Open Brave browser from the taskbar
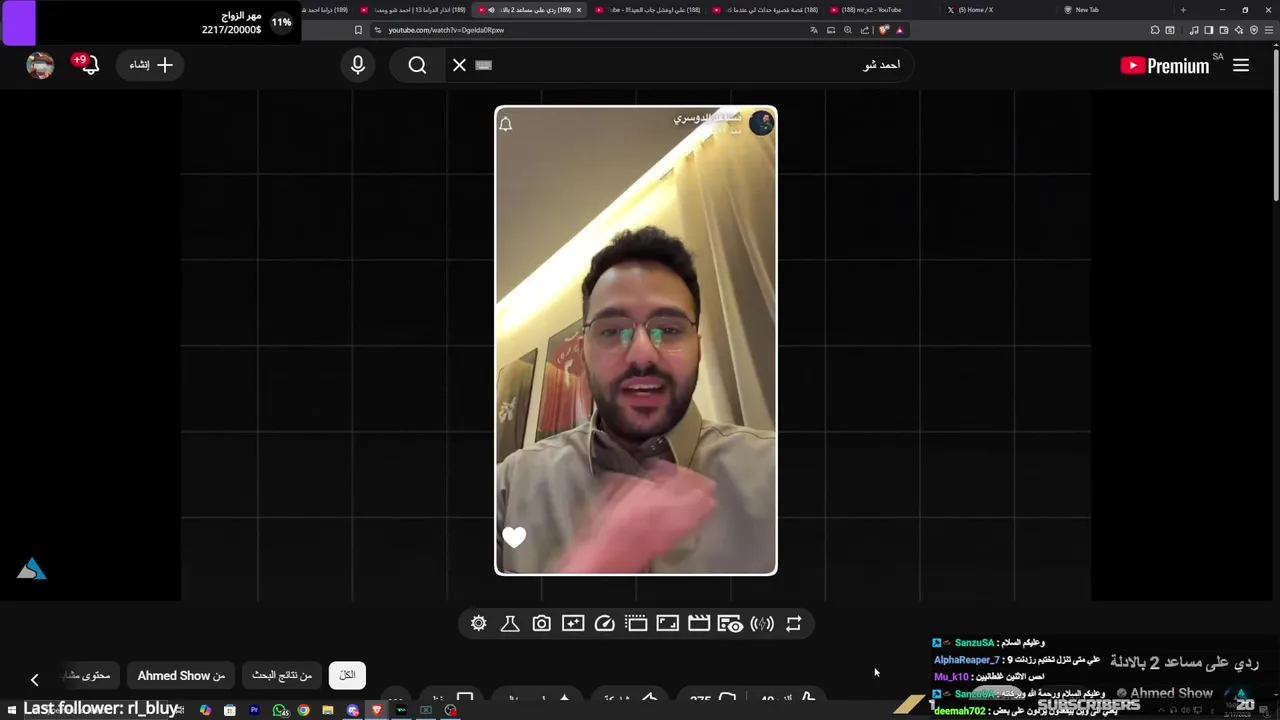This screenshot has height=720, width=1280. pos(377,710)
